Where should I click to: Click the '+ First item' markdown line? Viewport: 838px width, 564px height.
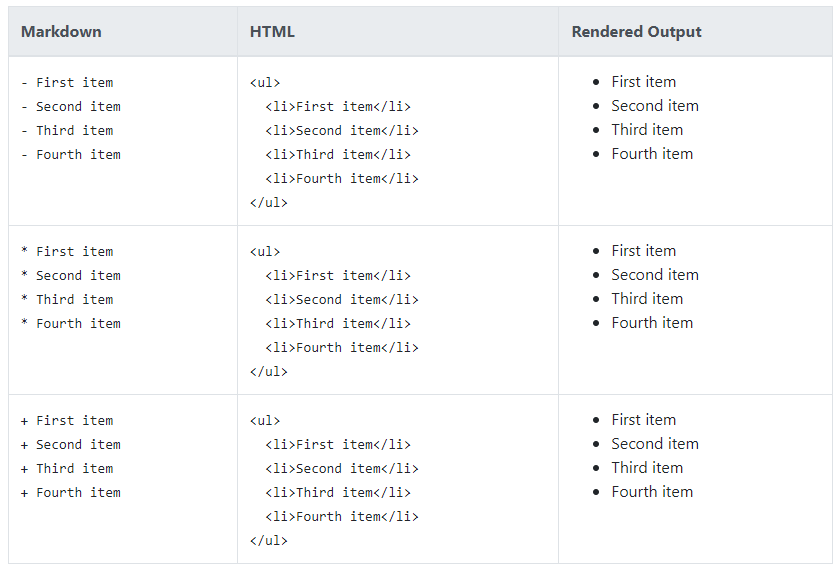(67, 421)
